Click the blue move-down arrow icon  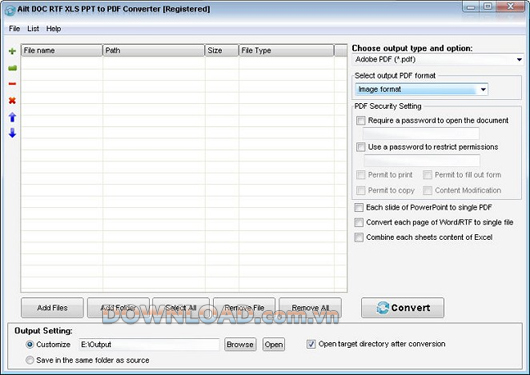pos(12,133)
